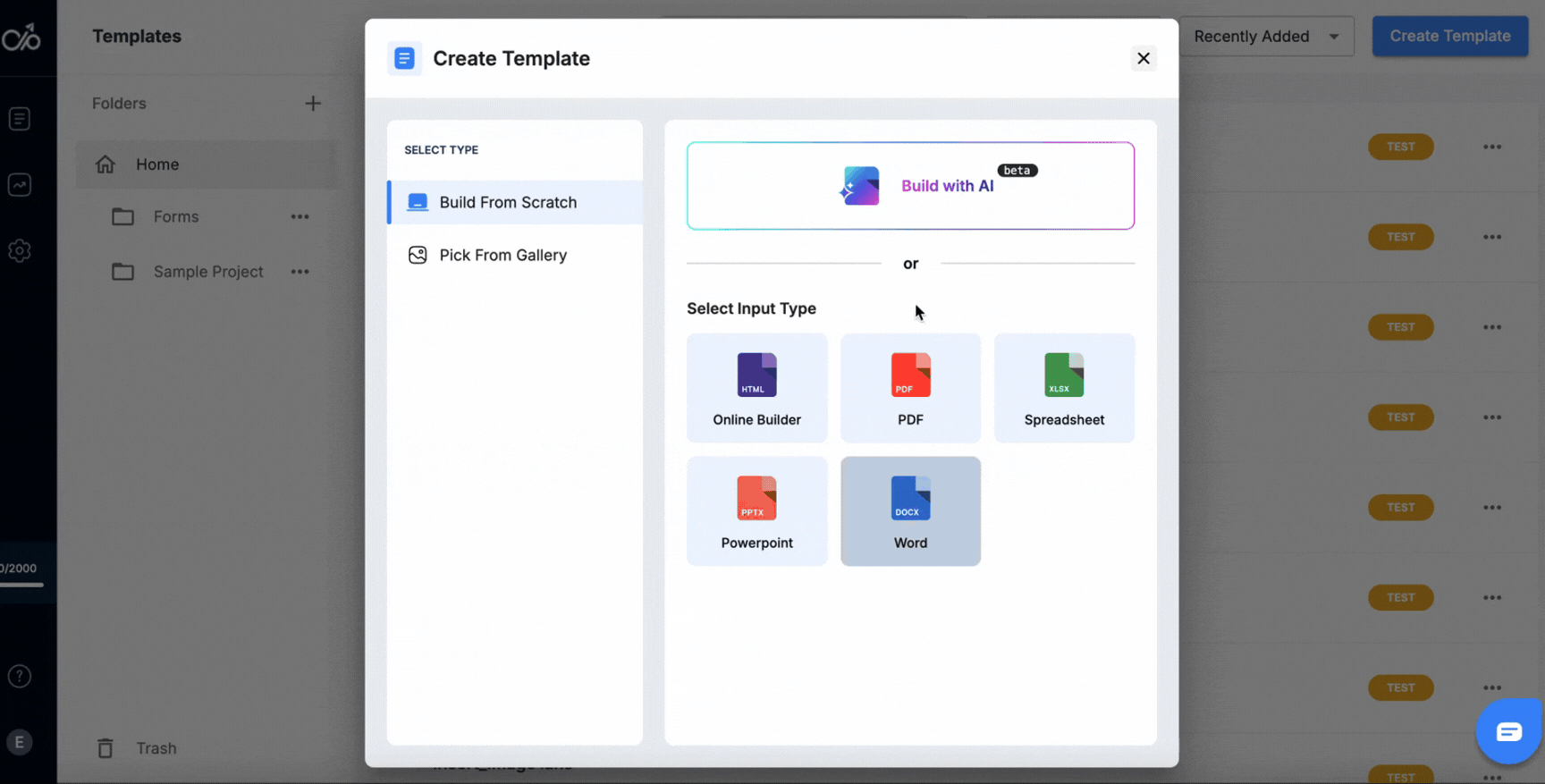This screenshot has height=784, width=1545.
Task: Close the Create Template dialog
Action: [x=1143, y=58]
